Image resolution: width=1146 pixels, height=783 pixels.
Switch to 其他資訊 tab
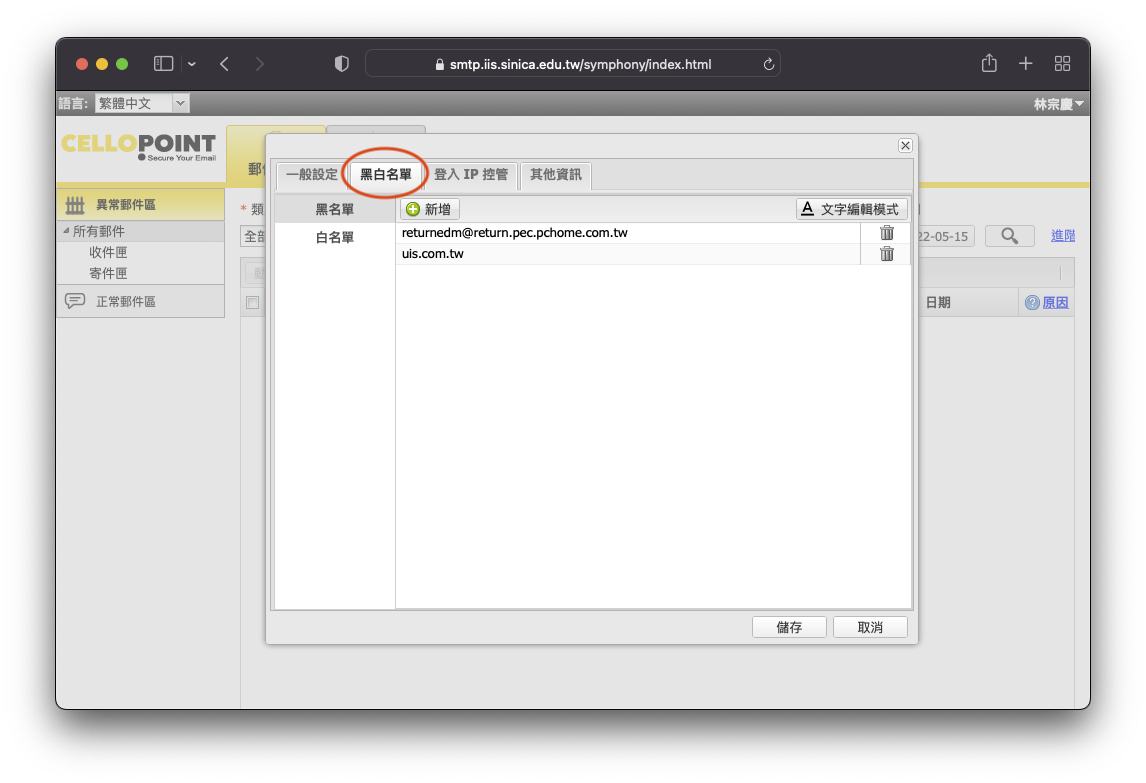(555, 175)
